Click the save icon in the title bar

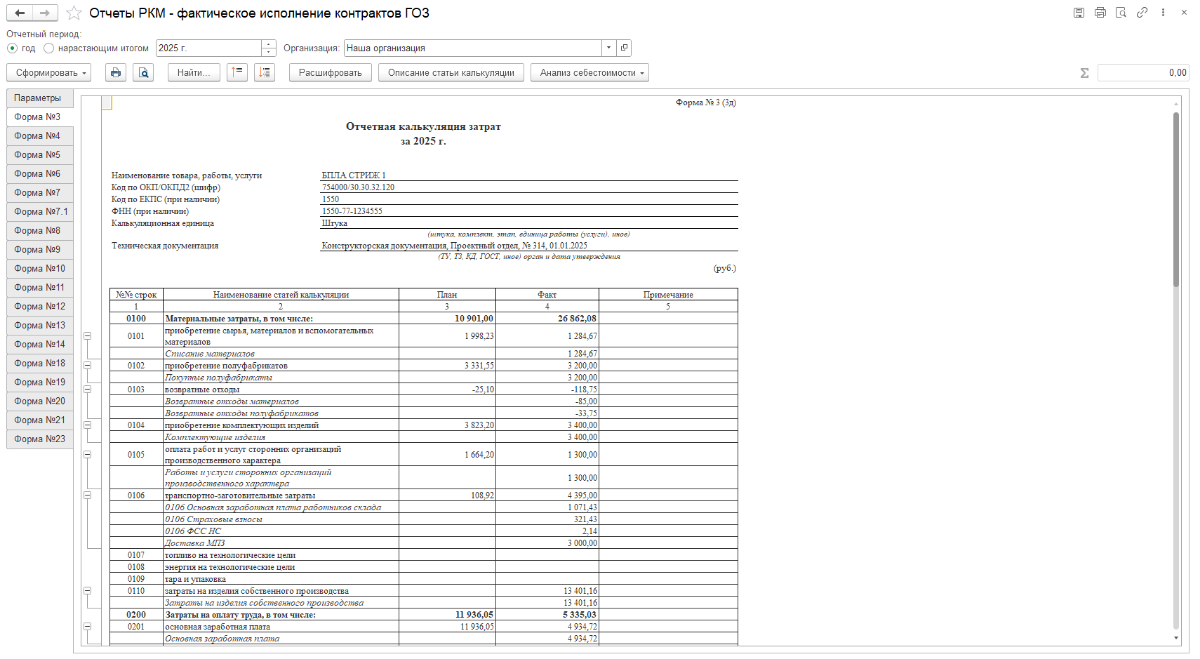(1079, 13)
